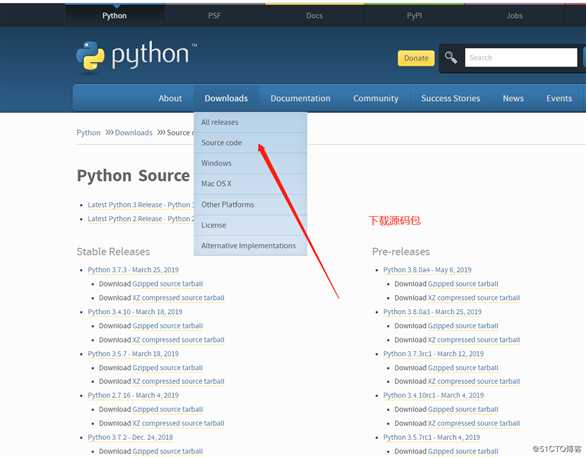Download Gzipped source tarball for Python 3.7.3
586x457 pixels.
pyautogui.click(x=167, y=284)
